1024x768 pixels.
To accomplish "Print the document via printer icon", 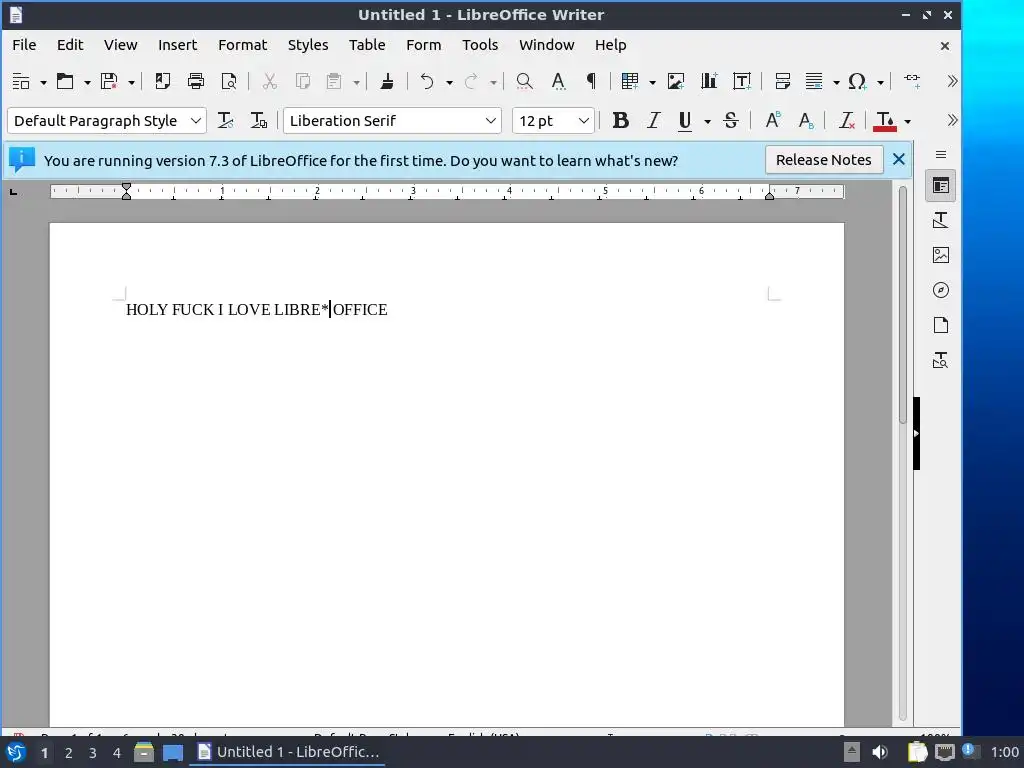I will [x=196, y=81].
